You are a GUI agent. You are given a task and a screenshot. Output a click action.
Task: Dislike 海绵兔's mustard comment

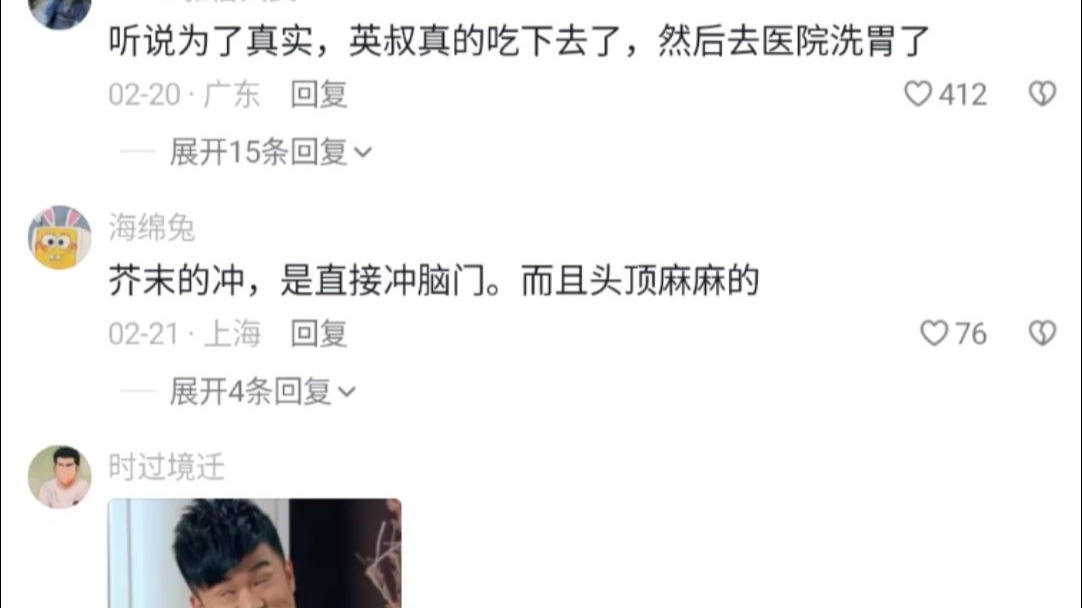pyautogui.click(x=1042, y=333)
